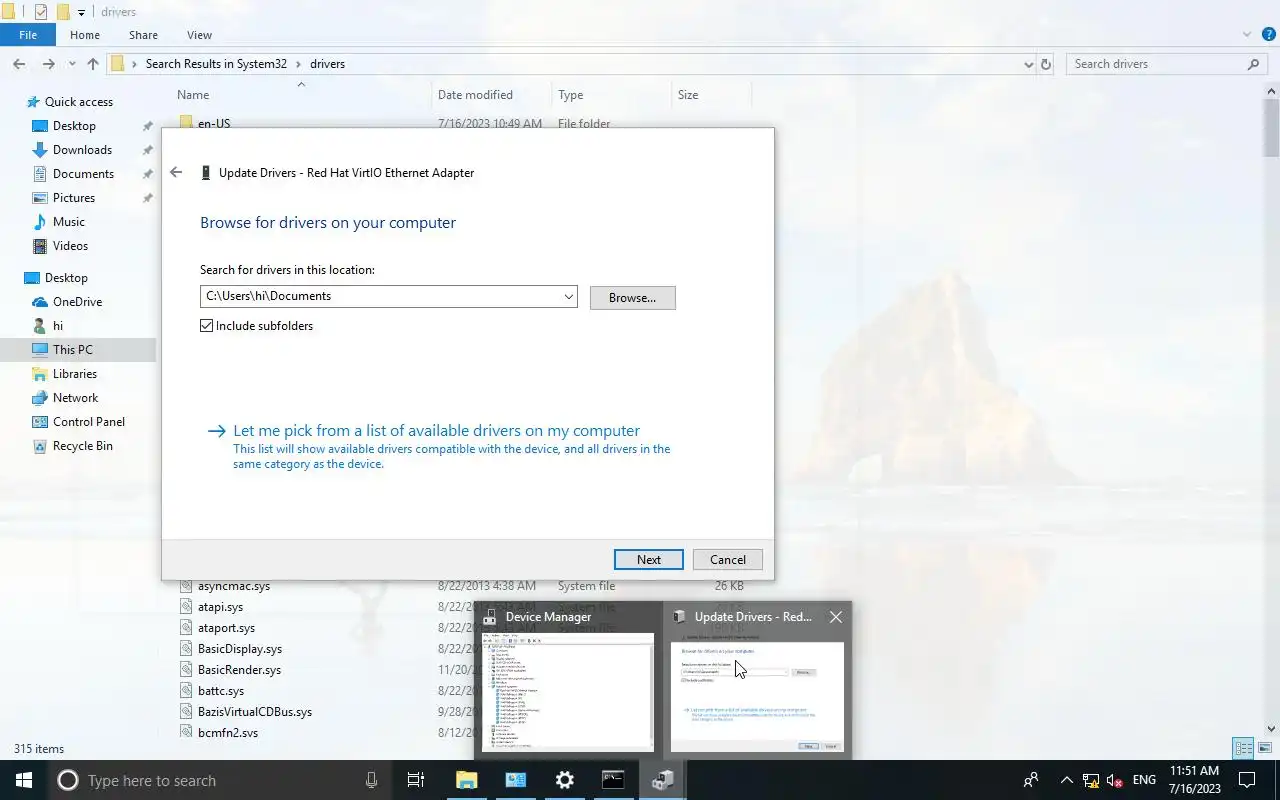Close the Update Drivers taskbar preview
The image size is (1280, 800).
(836, 617)
